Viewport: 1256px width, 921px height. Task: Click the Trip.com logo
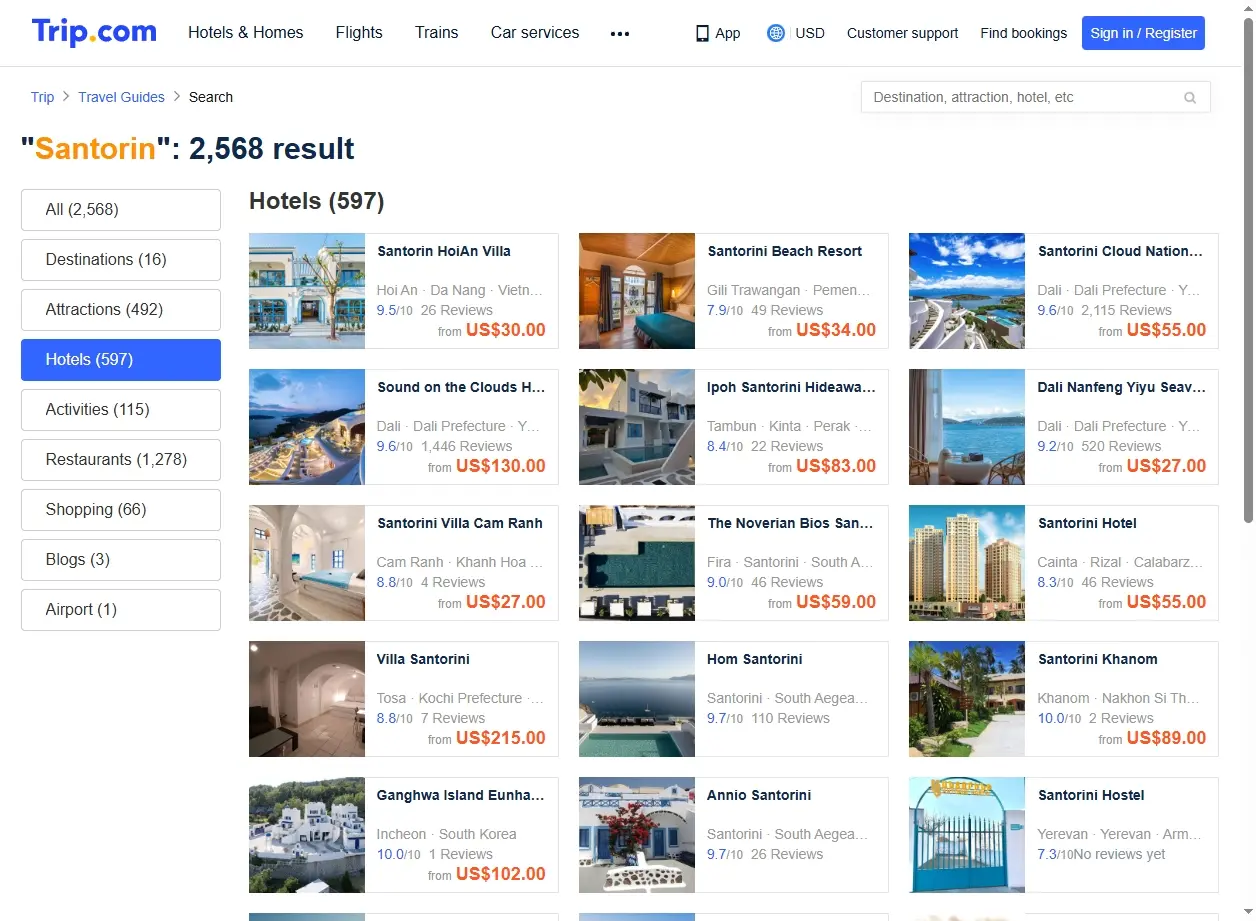pos(94,32)
